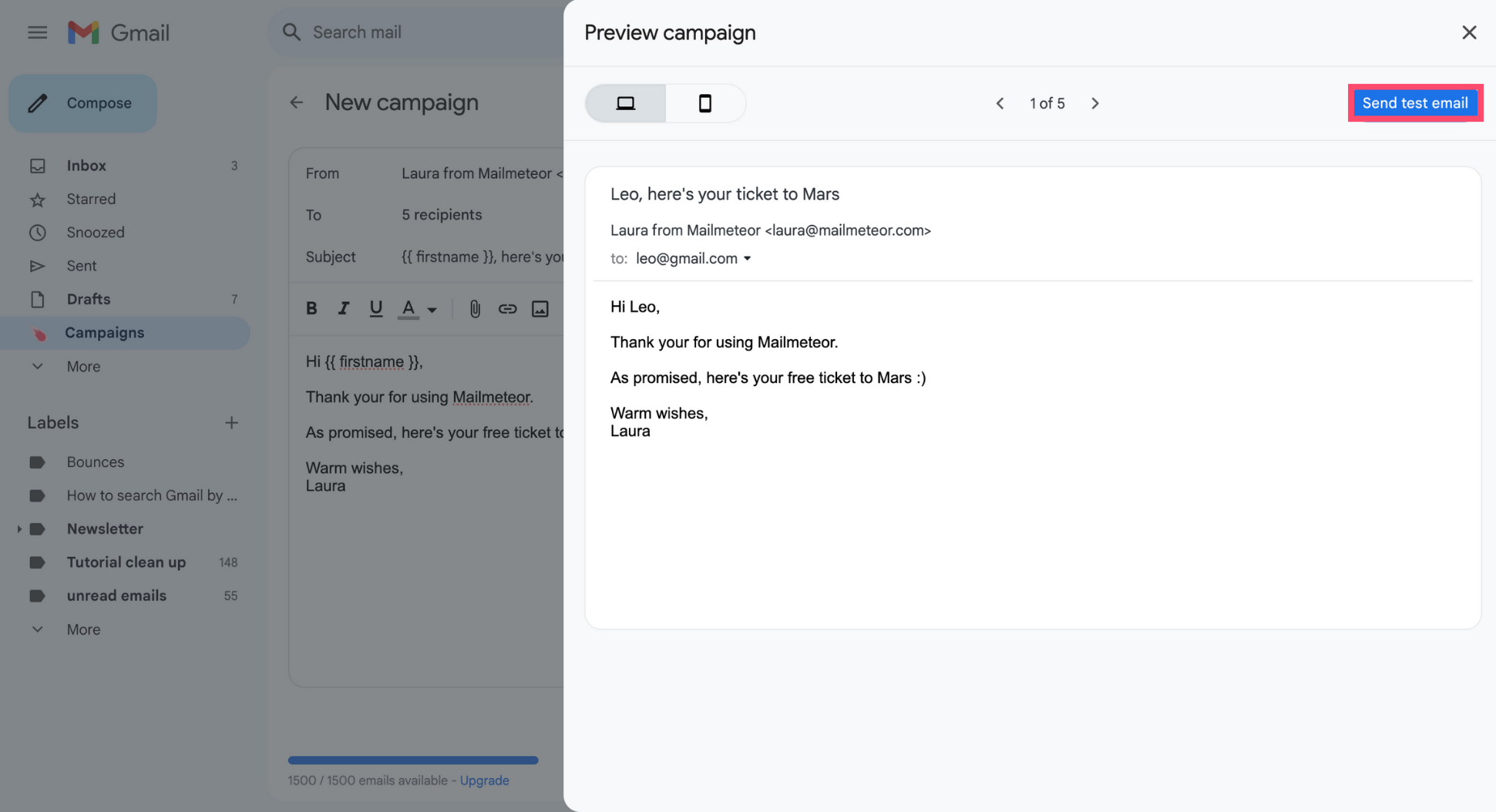Close the Preview campaign panel
Screen dimensions: 1496x812
1469,32
